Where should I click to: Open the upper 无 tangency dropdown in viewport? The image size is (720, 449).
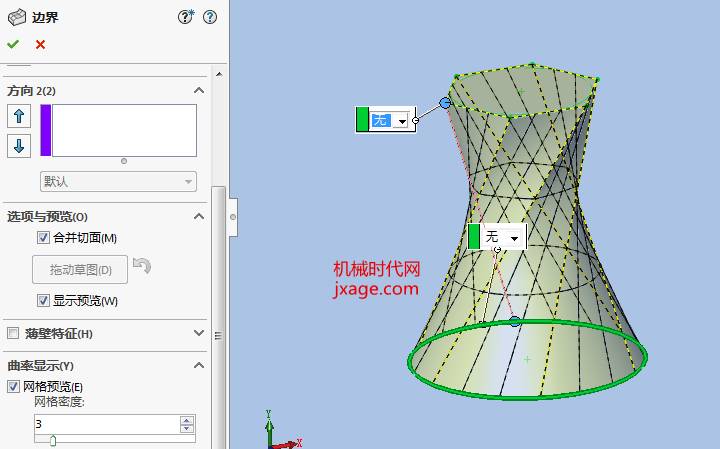(x=402, y=121)
